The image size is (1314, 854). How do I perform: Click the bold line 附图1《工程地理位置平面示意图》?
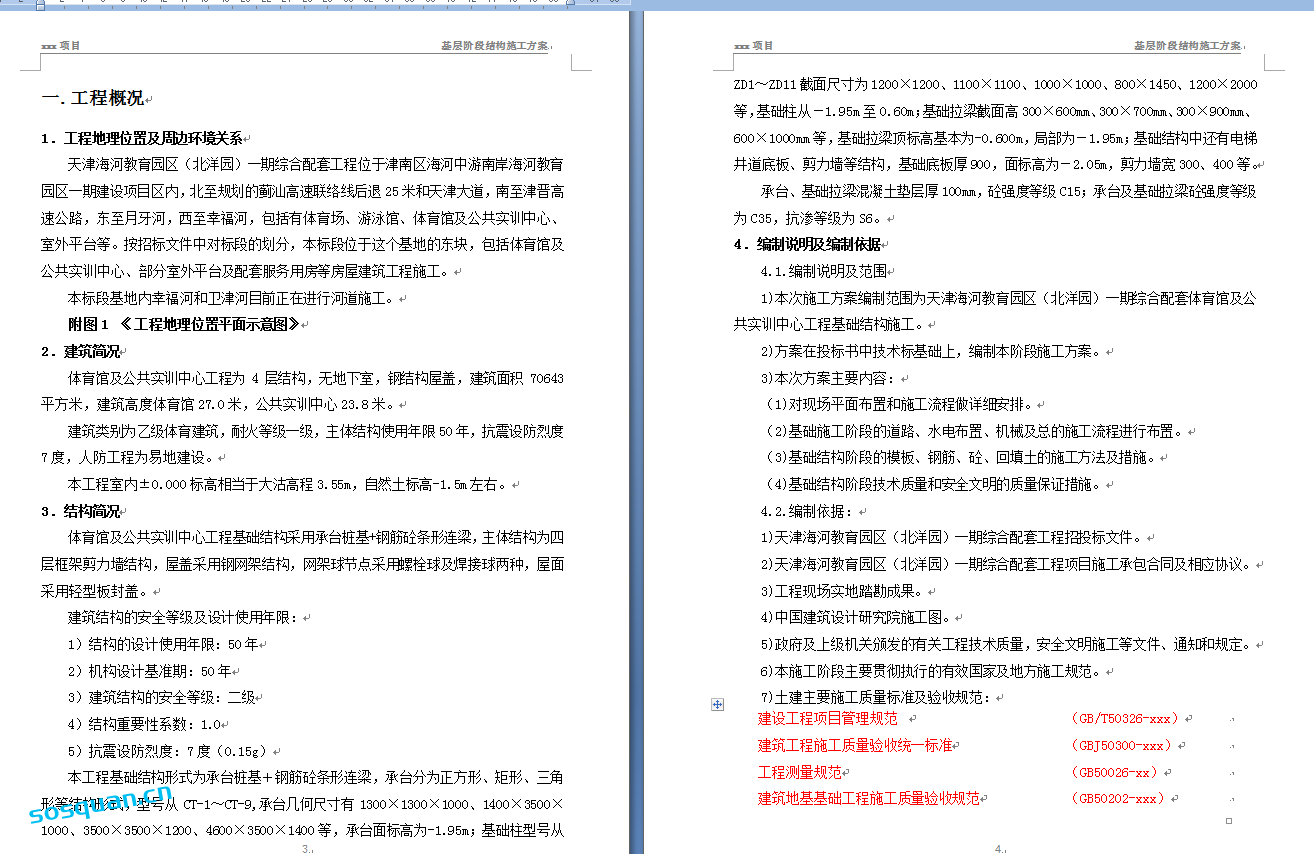tap(183, 325)
